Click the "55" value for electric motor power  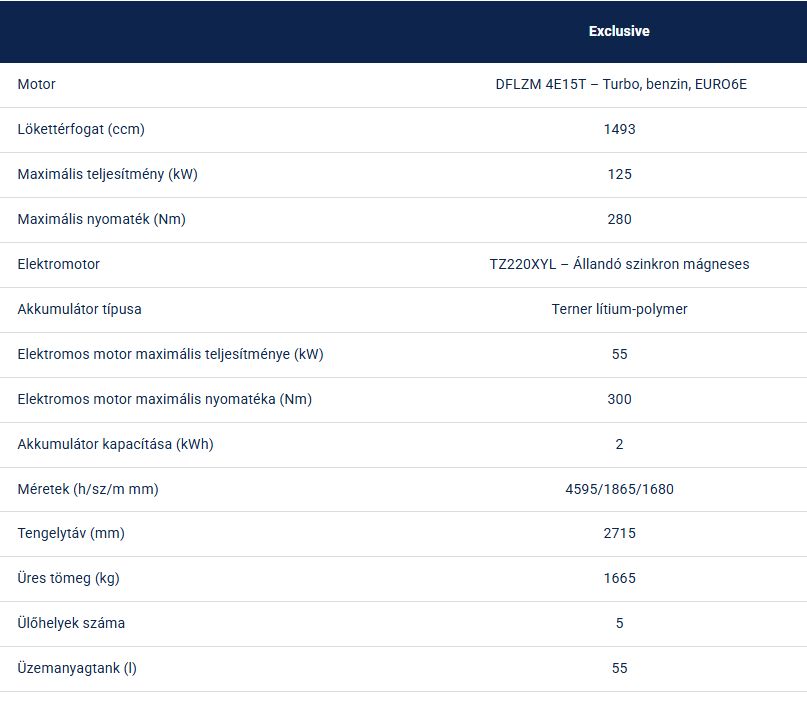click(x=619, y=355)
